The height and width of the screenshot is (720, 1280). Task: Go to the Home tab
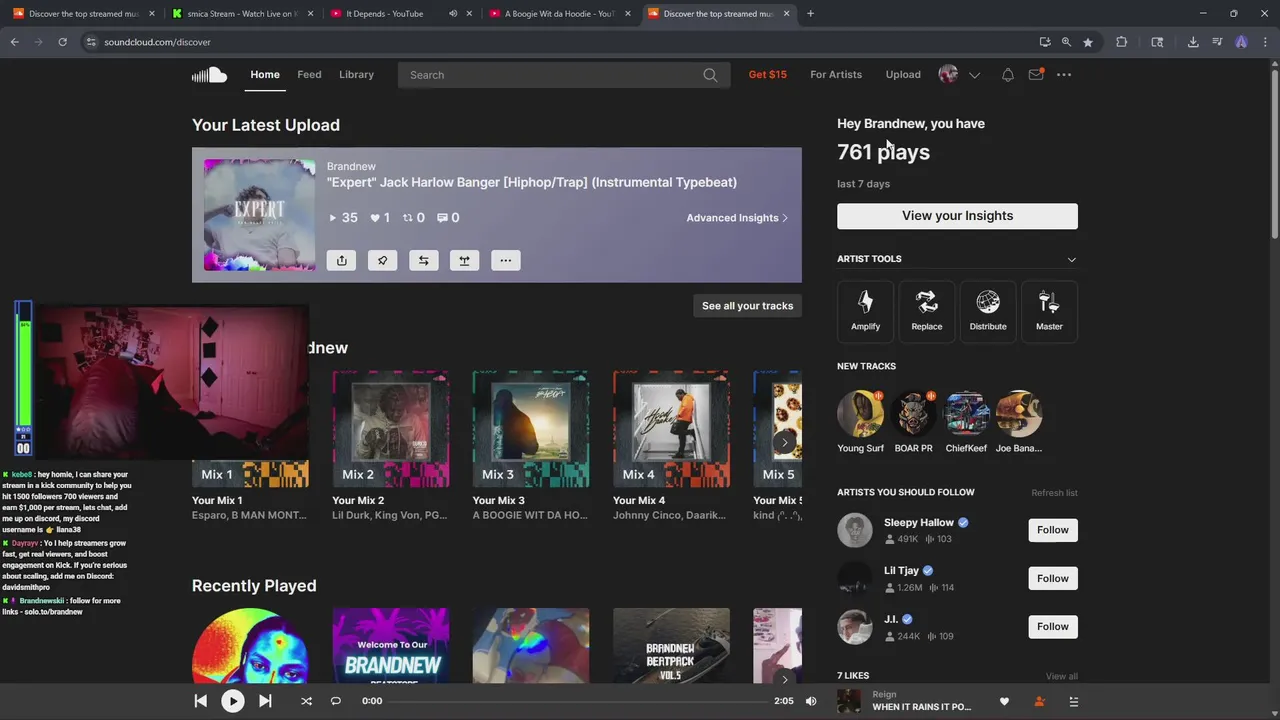click(265, 75)
